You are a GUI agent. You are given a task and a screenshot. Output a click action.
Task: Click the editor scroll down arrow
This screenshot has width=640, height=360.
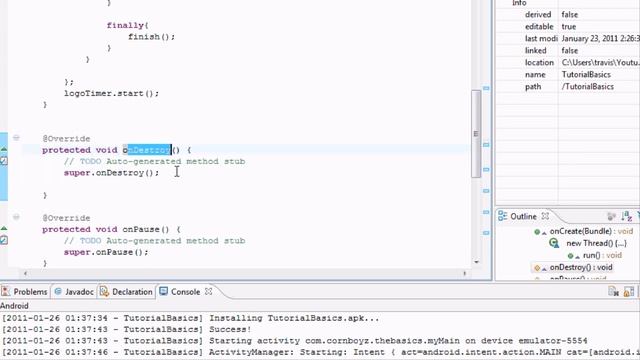[476, 262]
